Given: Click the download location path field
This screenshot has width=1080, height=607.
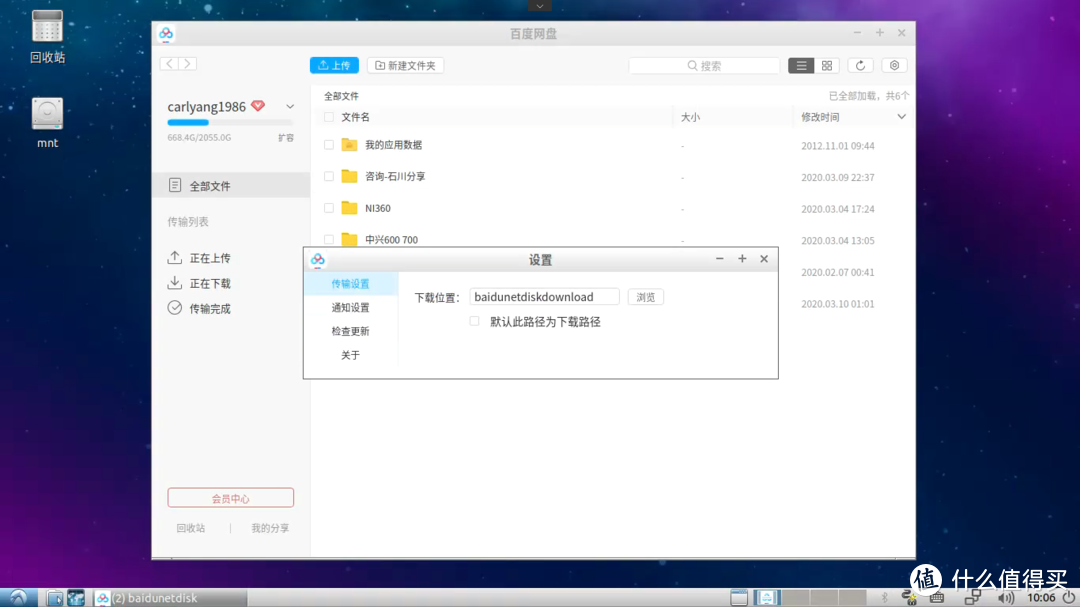Looking at the screenshot, I should 544,297.
